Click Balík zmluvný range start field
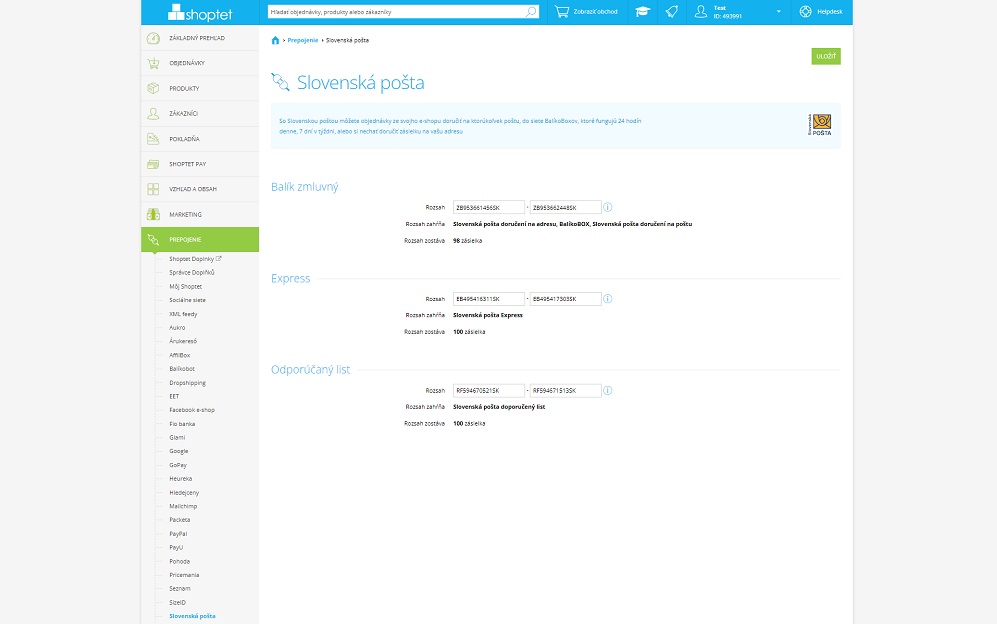997x624 pixels. (x=488, y=207)
